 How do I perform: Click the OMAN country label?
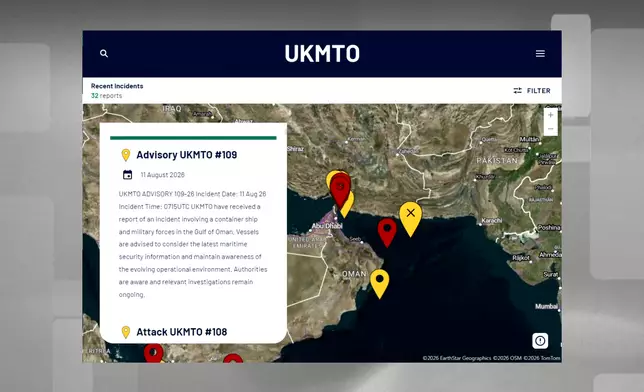[354, 274]
